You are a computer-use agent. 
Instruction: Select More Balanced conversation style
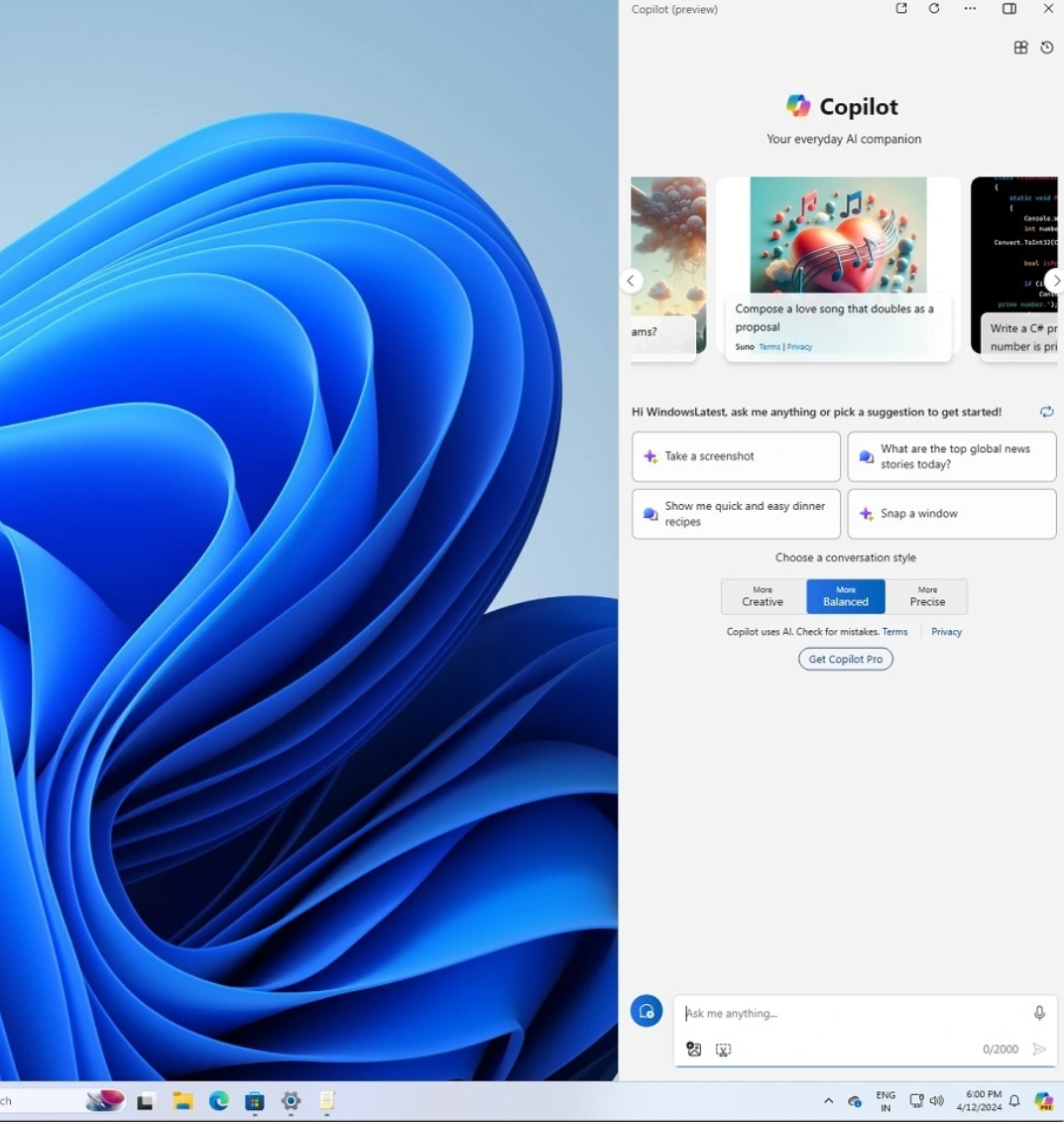846,596
